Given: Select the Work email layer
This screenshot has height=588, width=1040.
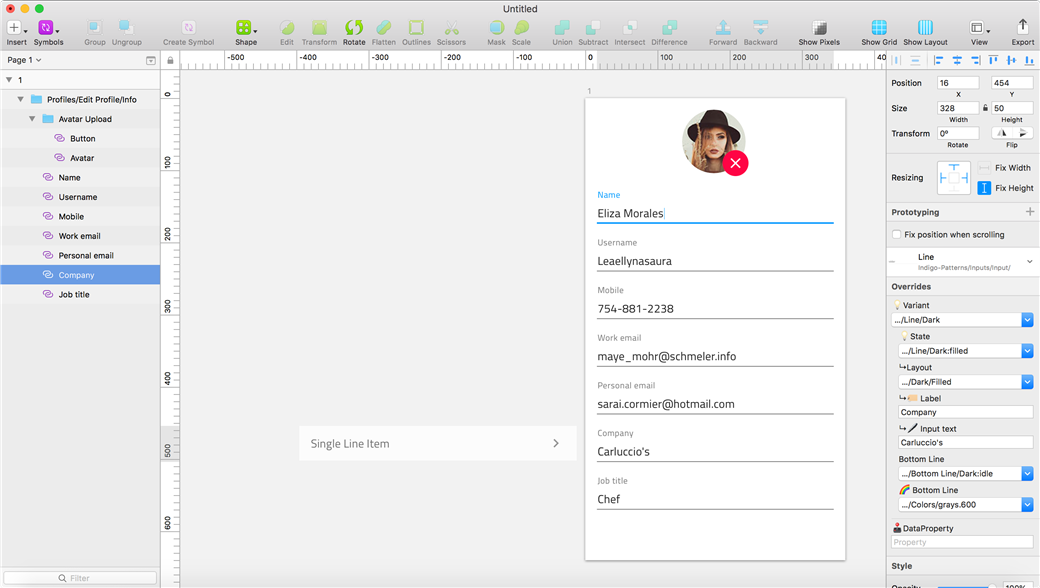Looking at the screenshot, I should [x=79, y=236].
